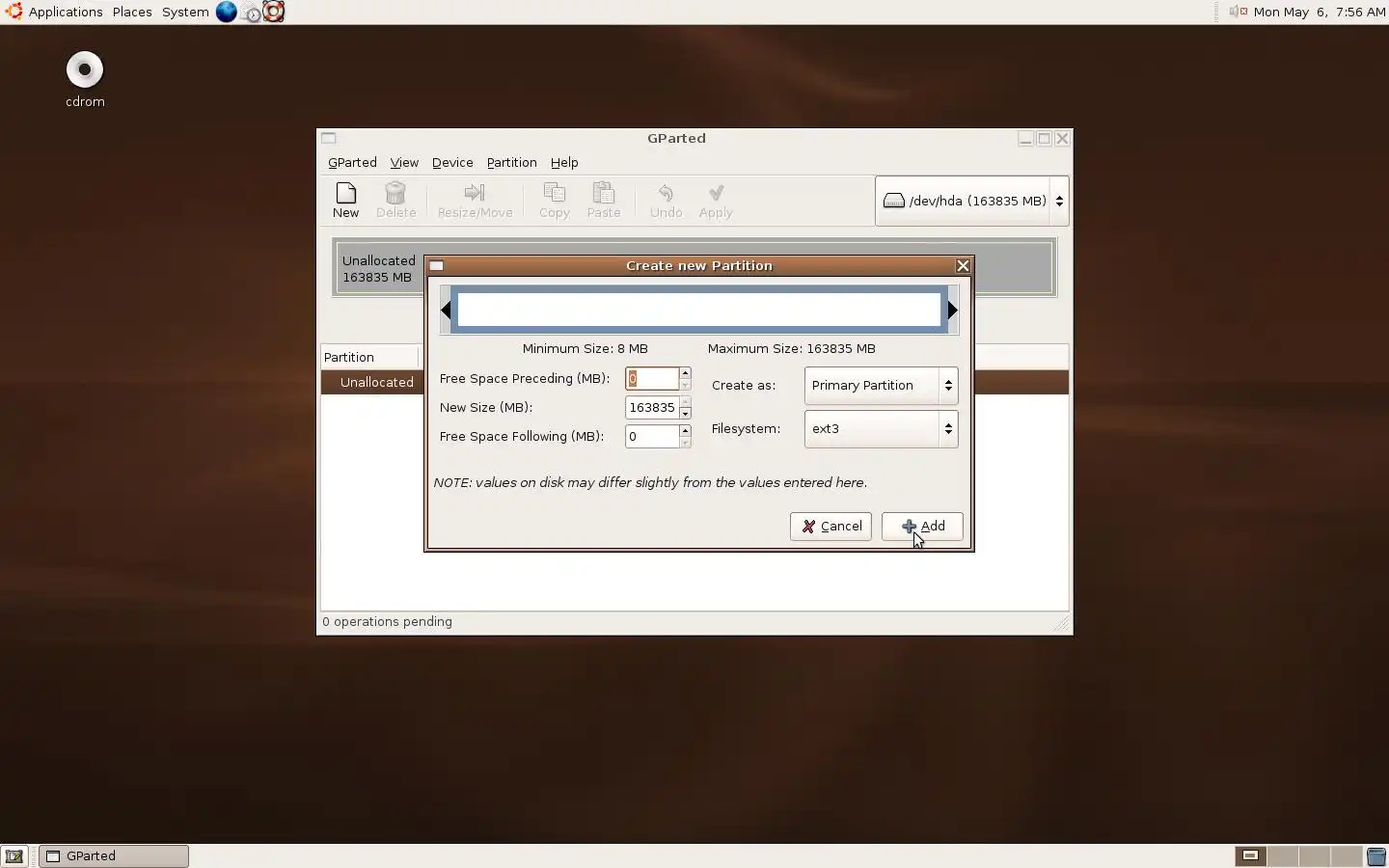Launch the web browser globe icon in top panel
Viewport: 1389px width, 868px height.
point(226,12)
